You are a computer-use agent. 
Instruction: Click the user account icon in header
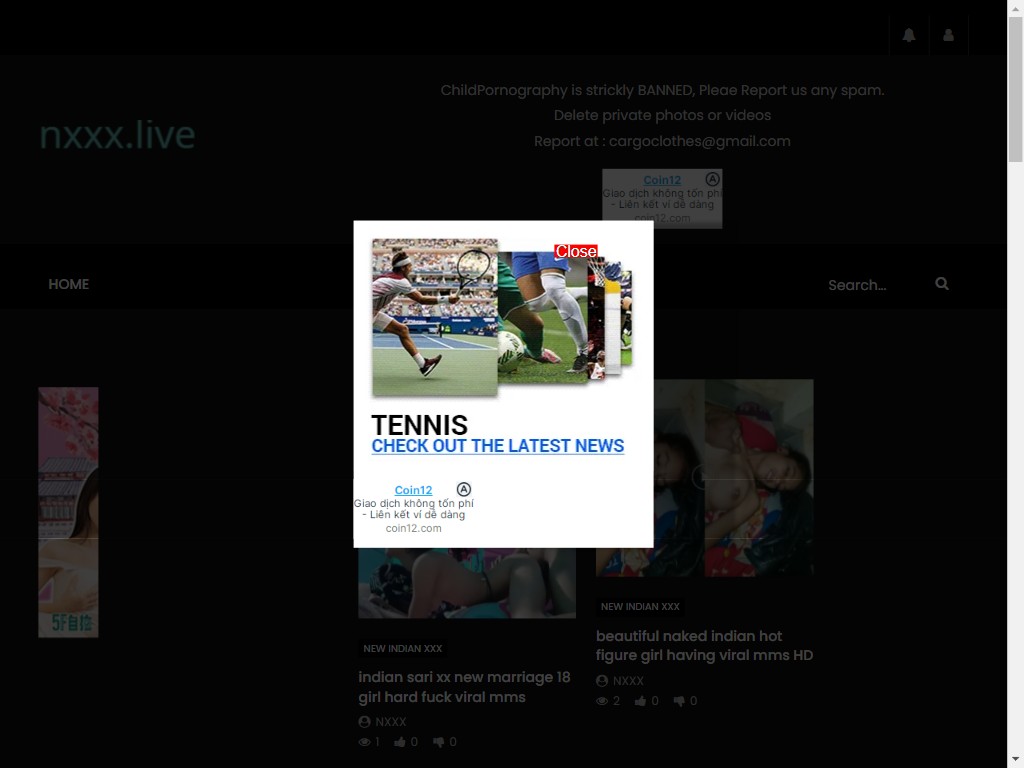point(948,35)
